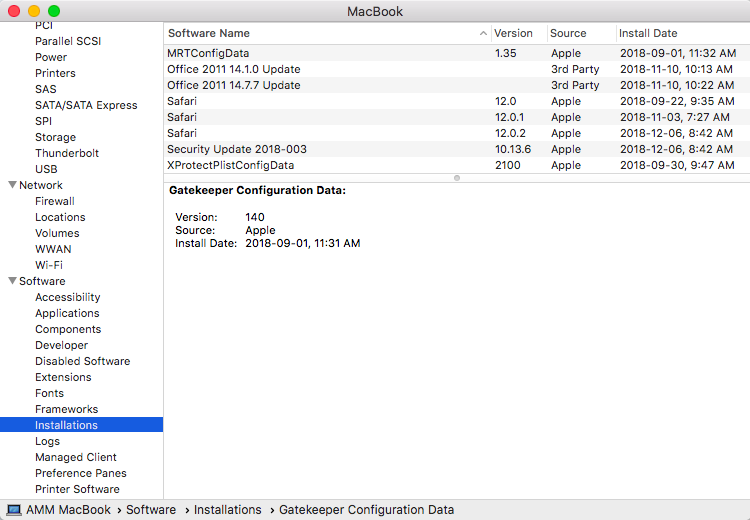
Task: Click the 2100 version cell
Action: pyautogui.click(x=507, y=166)
